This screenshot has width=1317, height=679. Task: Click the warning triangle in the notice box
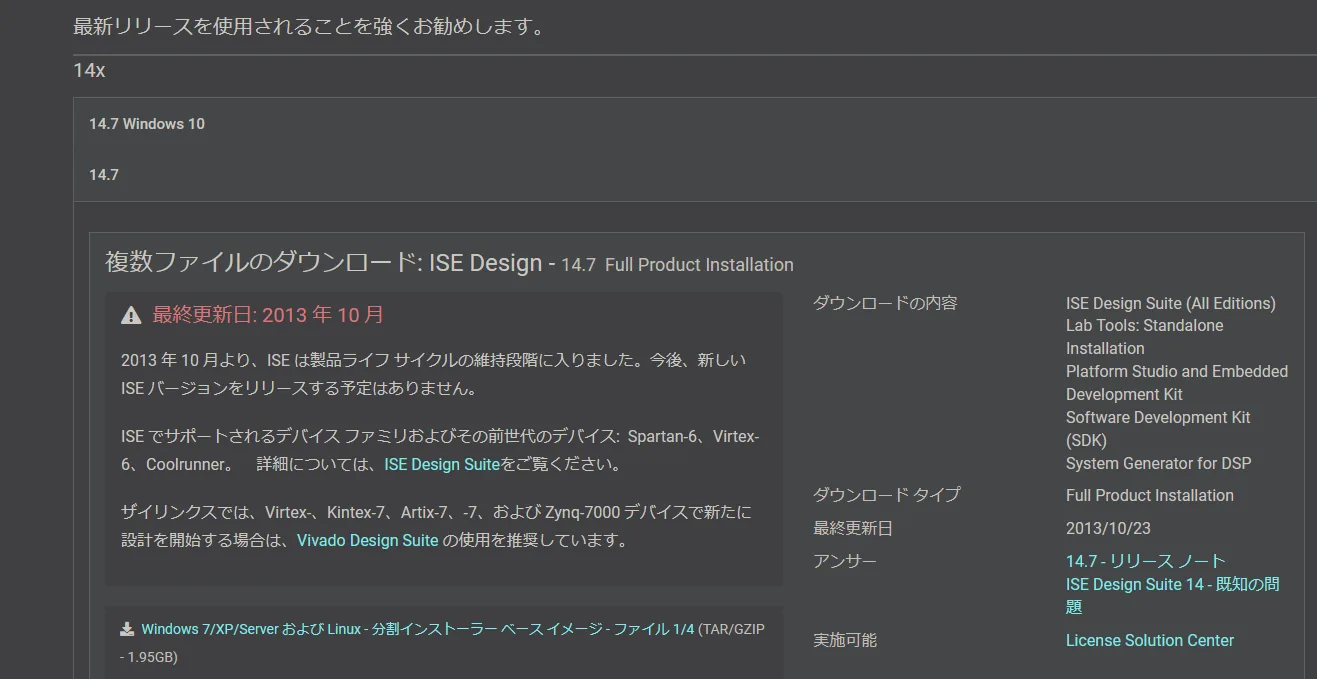(x=129, y=314)
